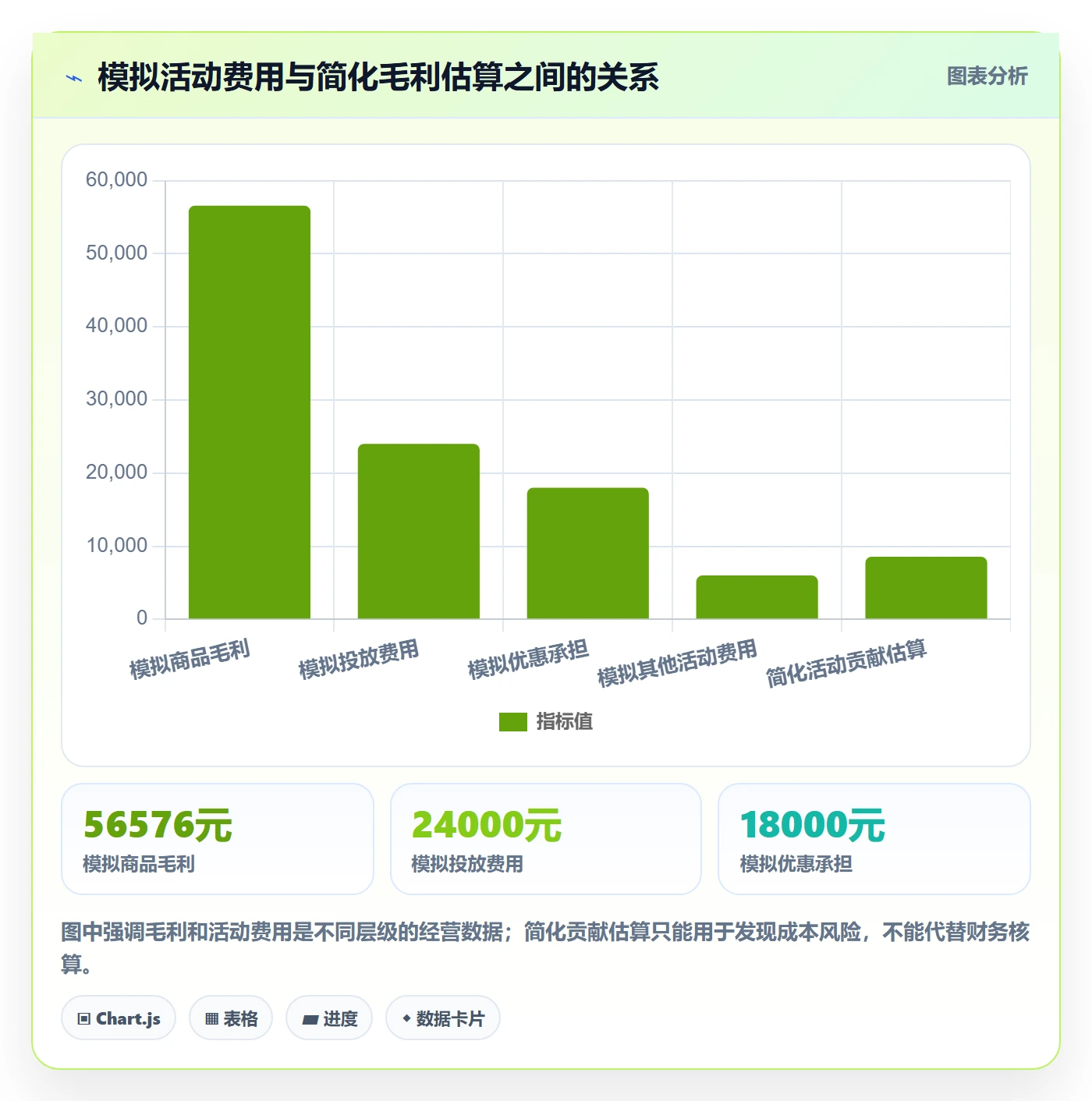Viewport: 1092px width, 1101px height.
Task: Click the 40,000 y-axis value
Action: click(x=116, y=326)
